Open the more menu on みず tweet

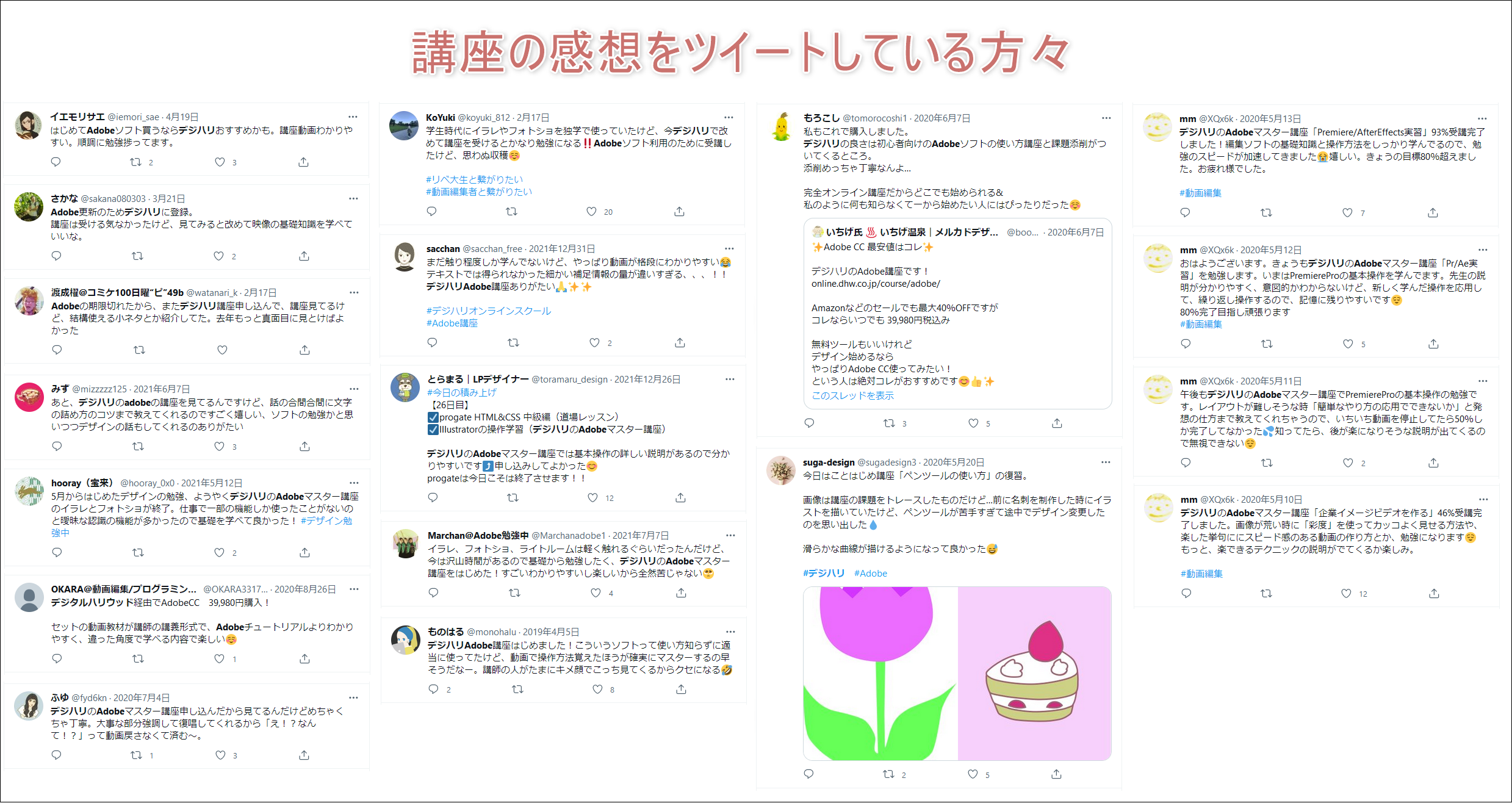(x=354, y=389)
